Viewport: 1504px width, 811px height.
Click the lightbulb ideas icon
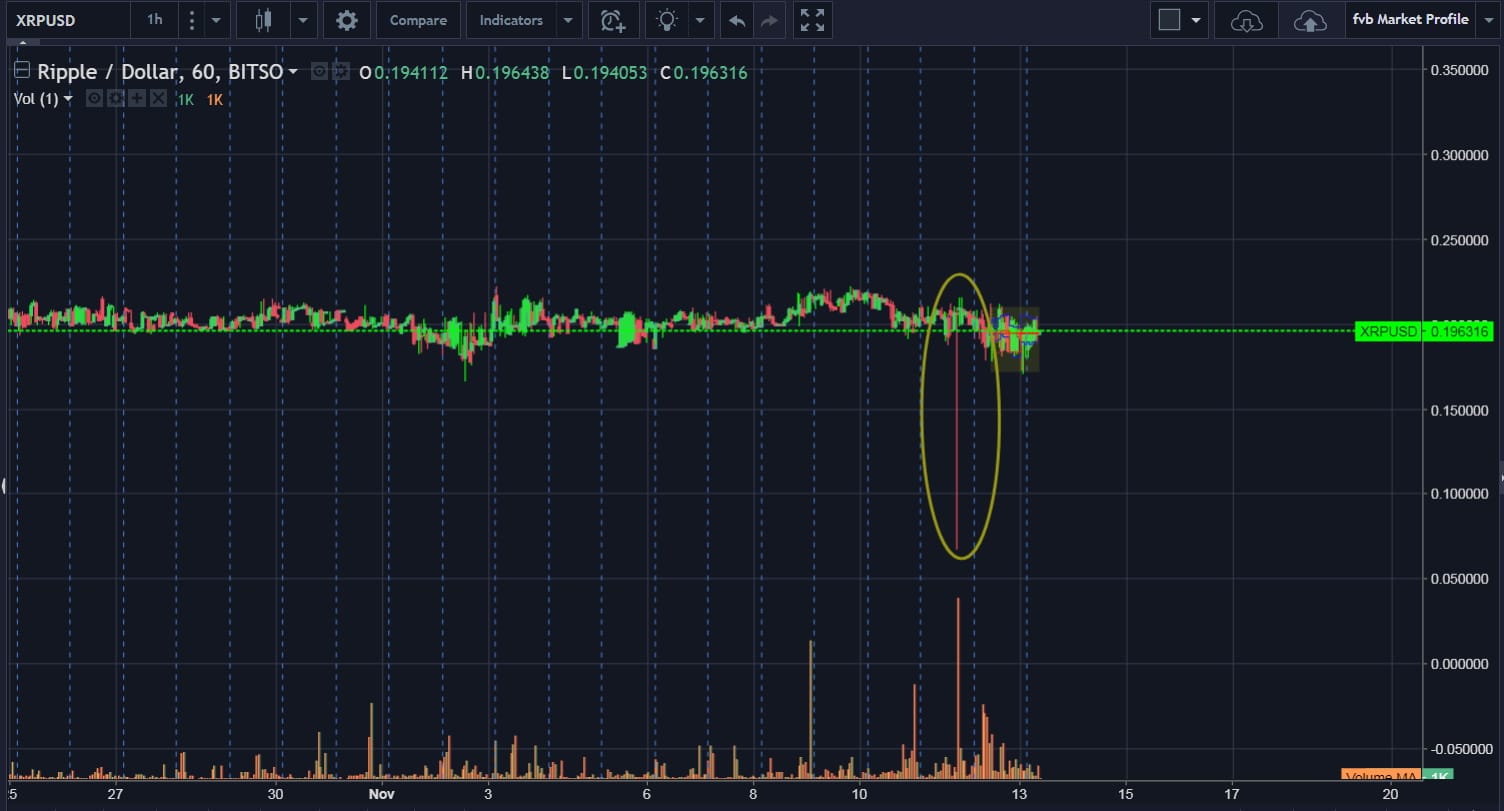(x=666, y=20)
